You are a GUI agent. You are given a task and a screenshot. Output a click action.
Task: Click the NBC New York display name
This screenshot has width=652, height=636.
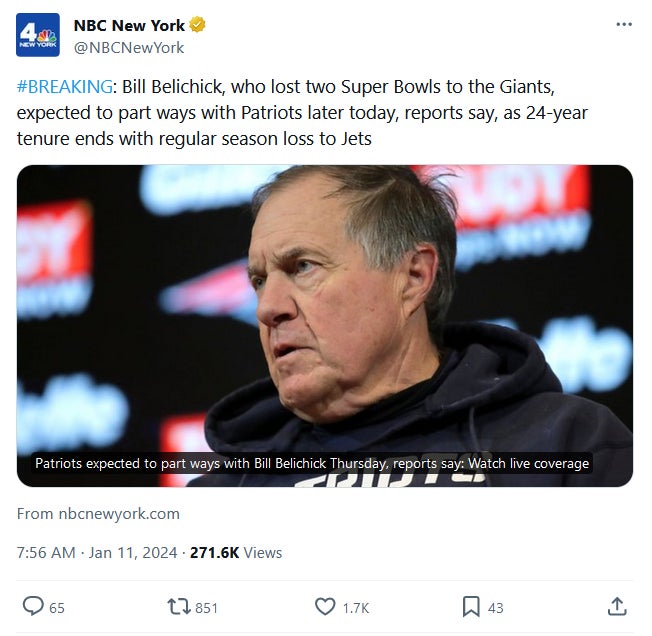[130, 26]
